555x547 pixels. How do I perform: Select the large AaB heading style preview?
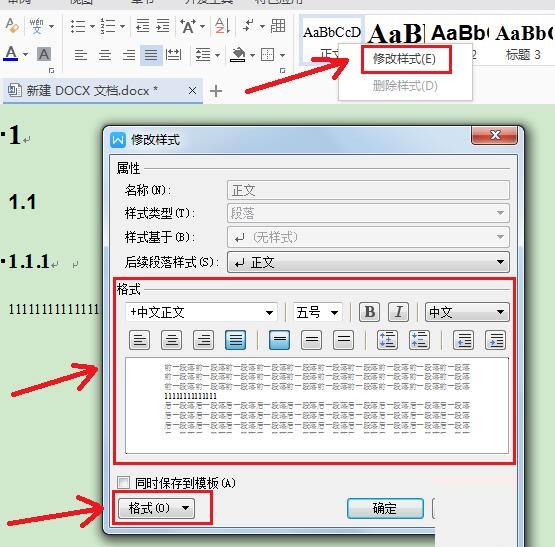coord(396,34)
